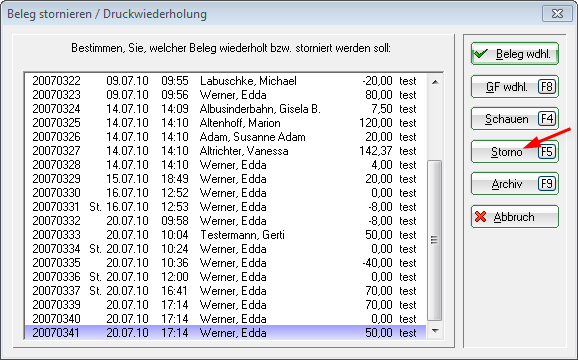Click the F9 key badge on Archiv
578x360 pixels.
coord(547,184)
